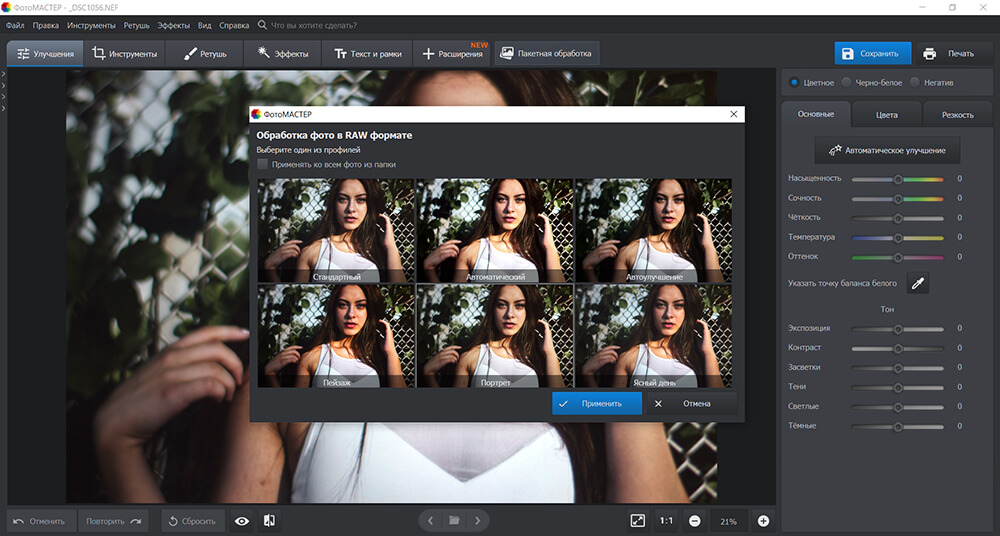Open the folder icon in bottom navigation
Viewport: 1000px width, 536px height.
click(x=454, y=521)
